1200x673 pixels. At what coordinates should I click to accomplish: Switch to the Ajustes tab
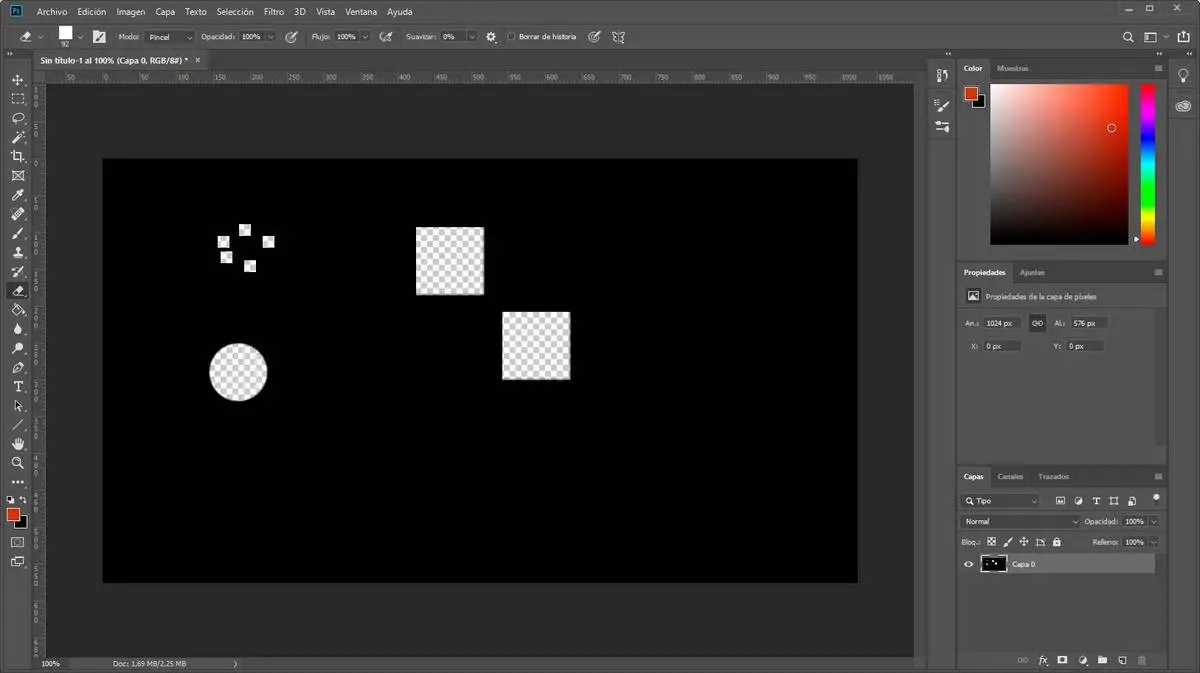[x=1032, y=273]
